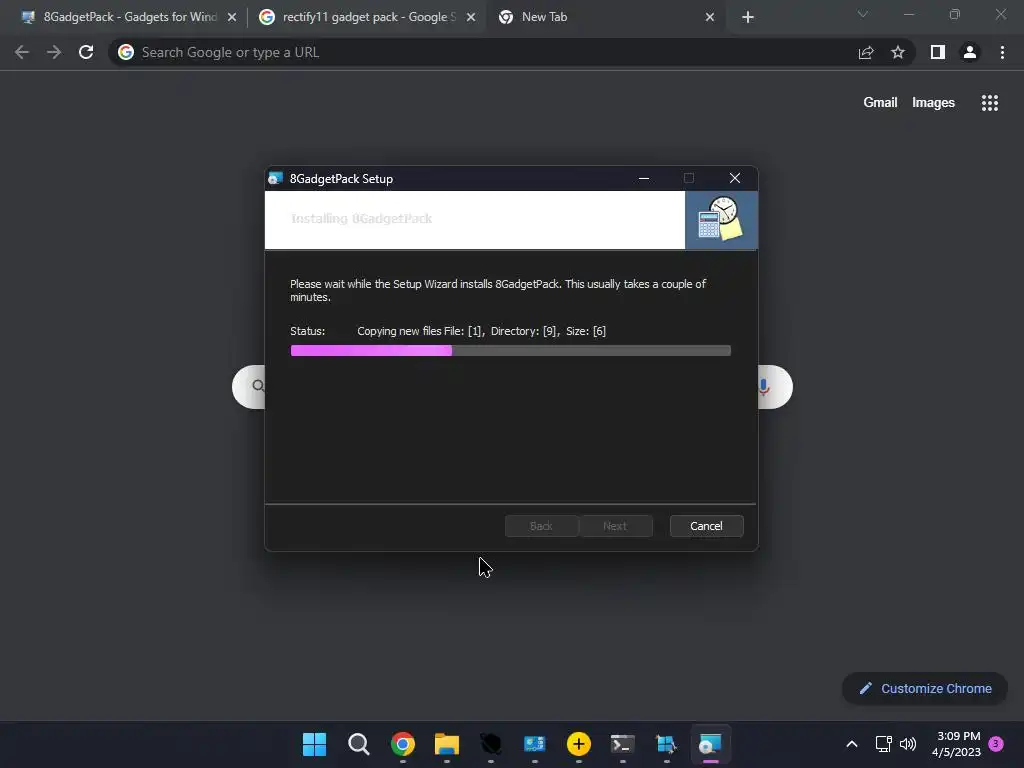
Task: Cancel the 8GadgetPack installation
Action: click(x=706, y=526)
